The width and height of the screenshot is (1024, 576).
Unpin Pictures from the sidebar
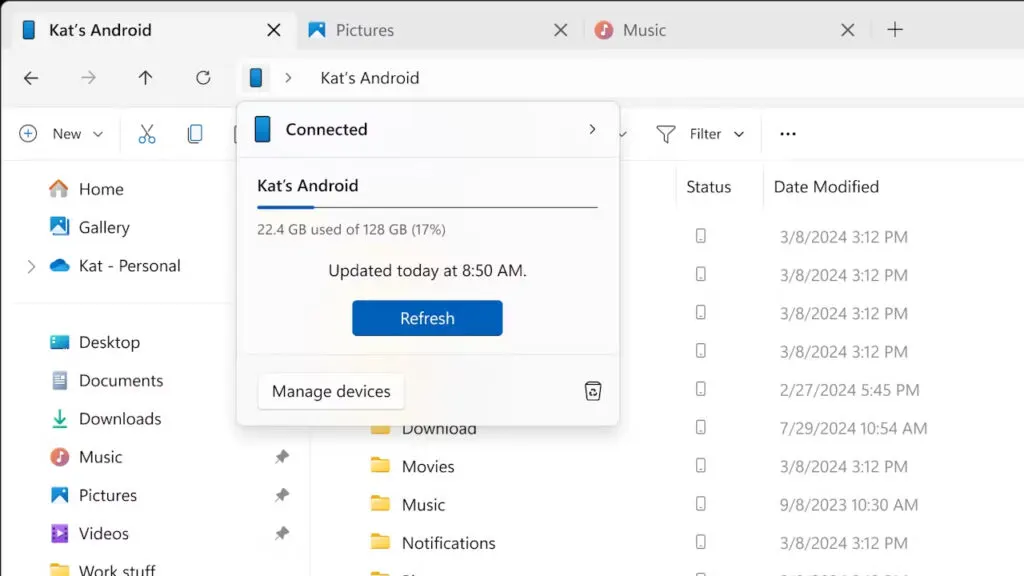pyautogui.click(x=281, y=494)
